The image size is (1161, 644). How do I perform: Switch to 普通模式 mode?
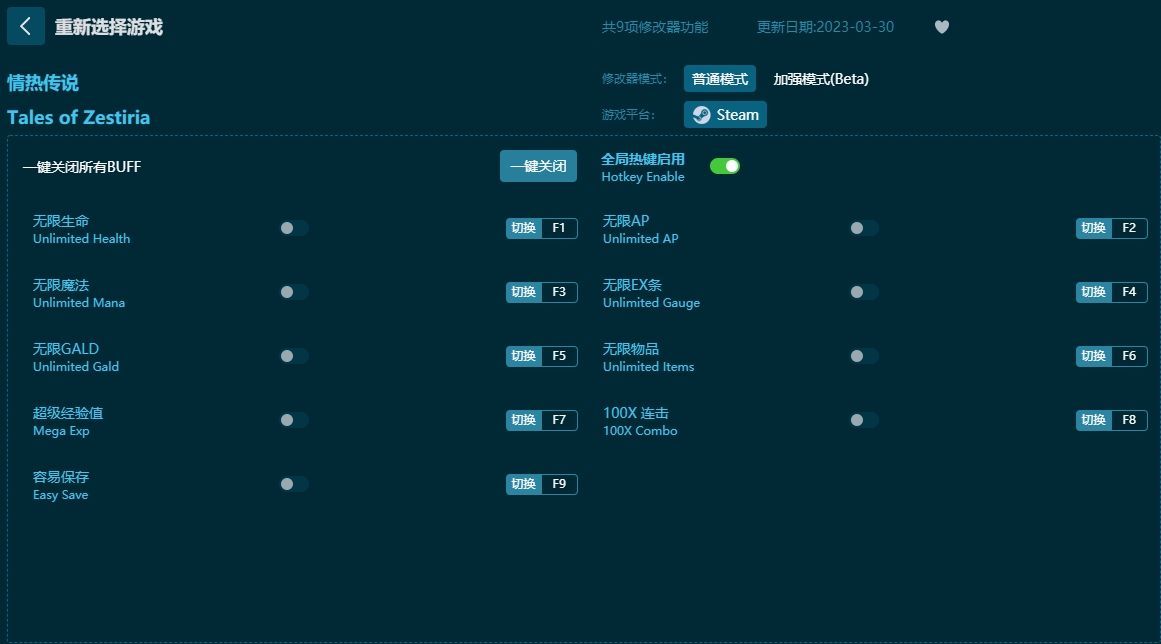(x=720, y=79)
